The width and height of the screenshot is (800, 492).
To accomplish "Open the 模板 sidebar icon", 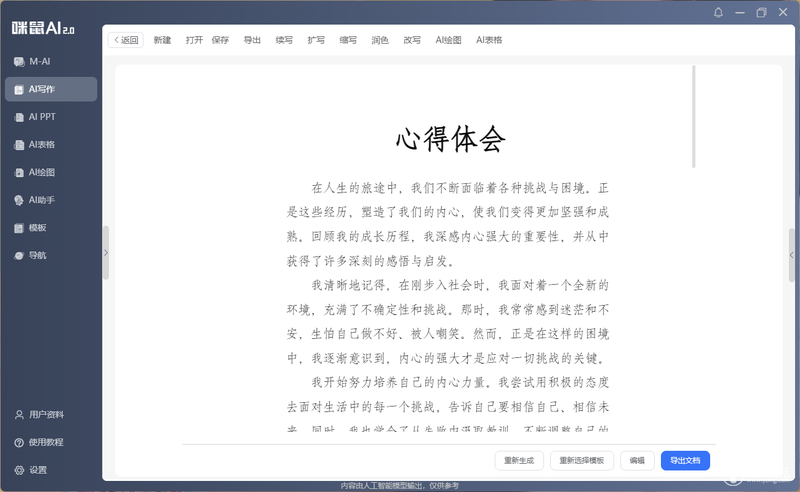I will (x=19, y=228).
